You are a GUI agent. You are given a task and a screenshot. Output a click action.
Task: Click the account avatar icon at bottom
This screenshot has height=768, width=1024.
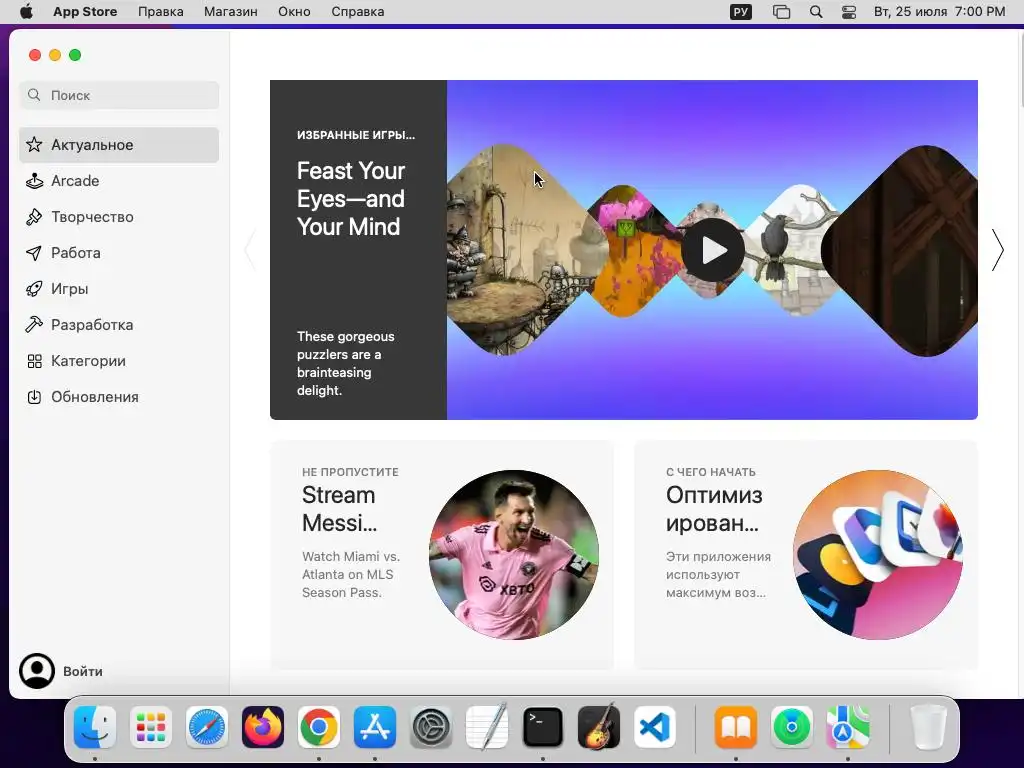[37, 671]
